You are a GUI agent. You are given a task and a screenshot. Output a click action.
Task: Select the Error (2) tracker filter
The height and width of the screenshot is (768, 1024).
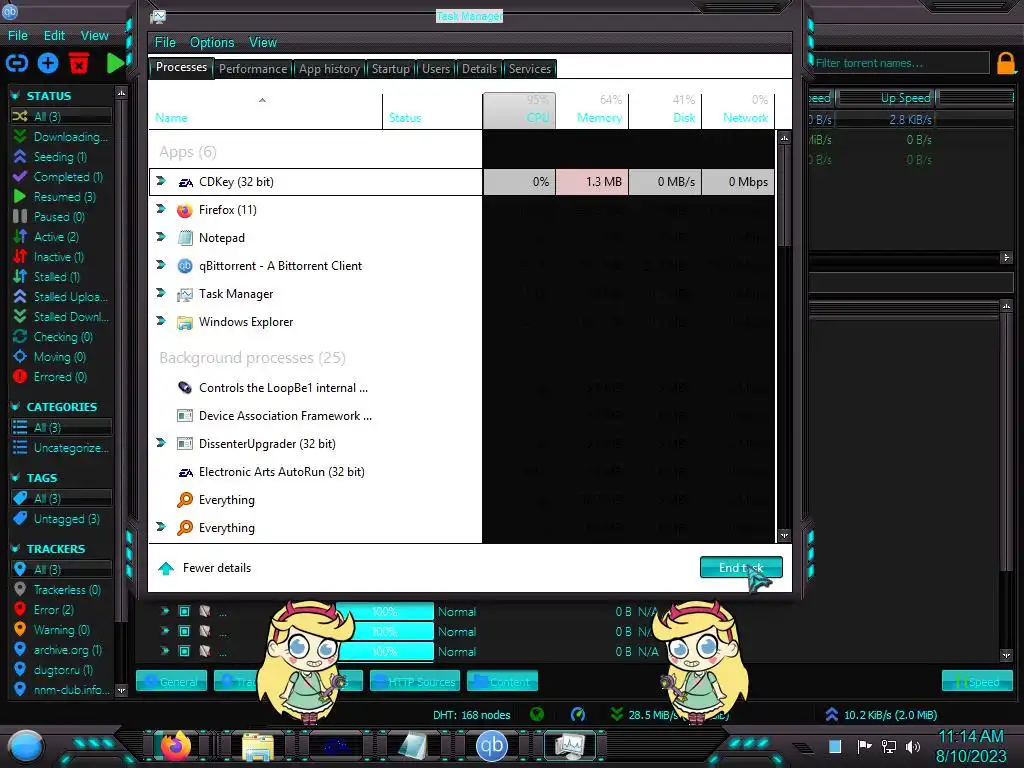(61, 609)
